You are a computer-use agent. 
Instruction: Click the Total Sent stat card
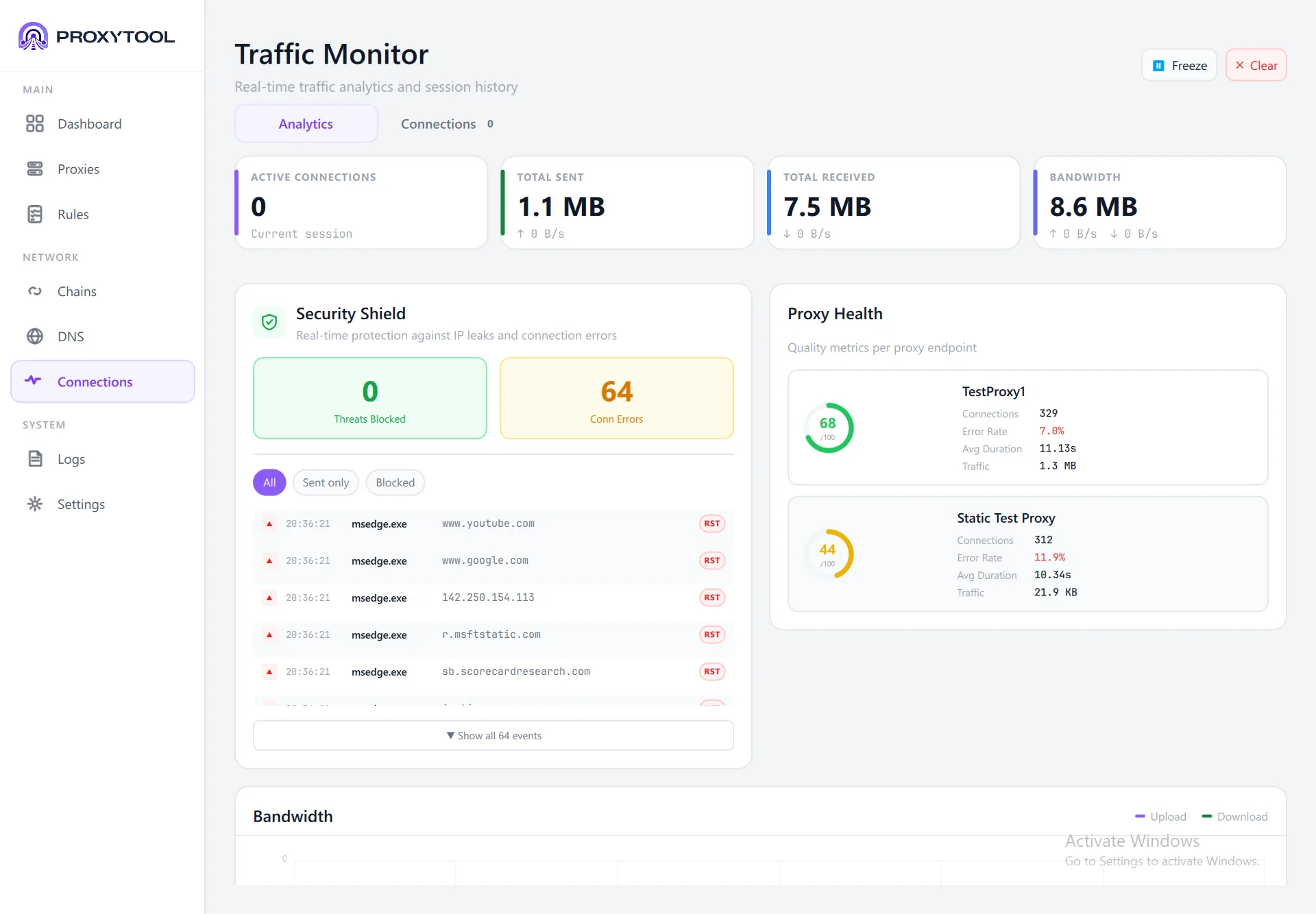(x=627, y=203)
